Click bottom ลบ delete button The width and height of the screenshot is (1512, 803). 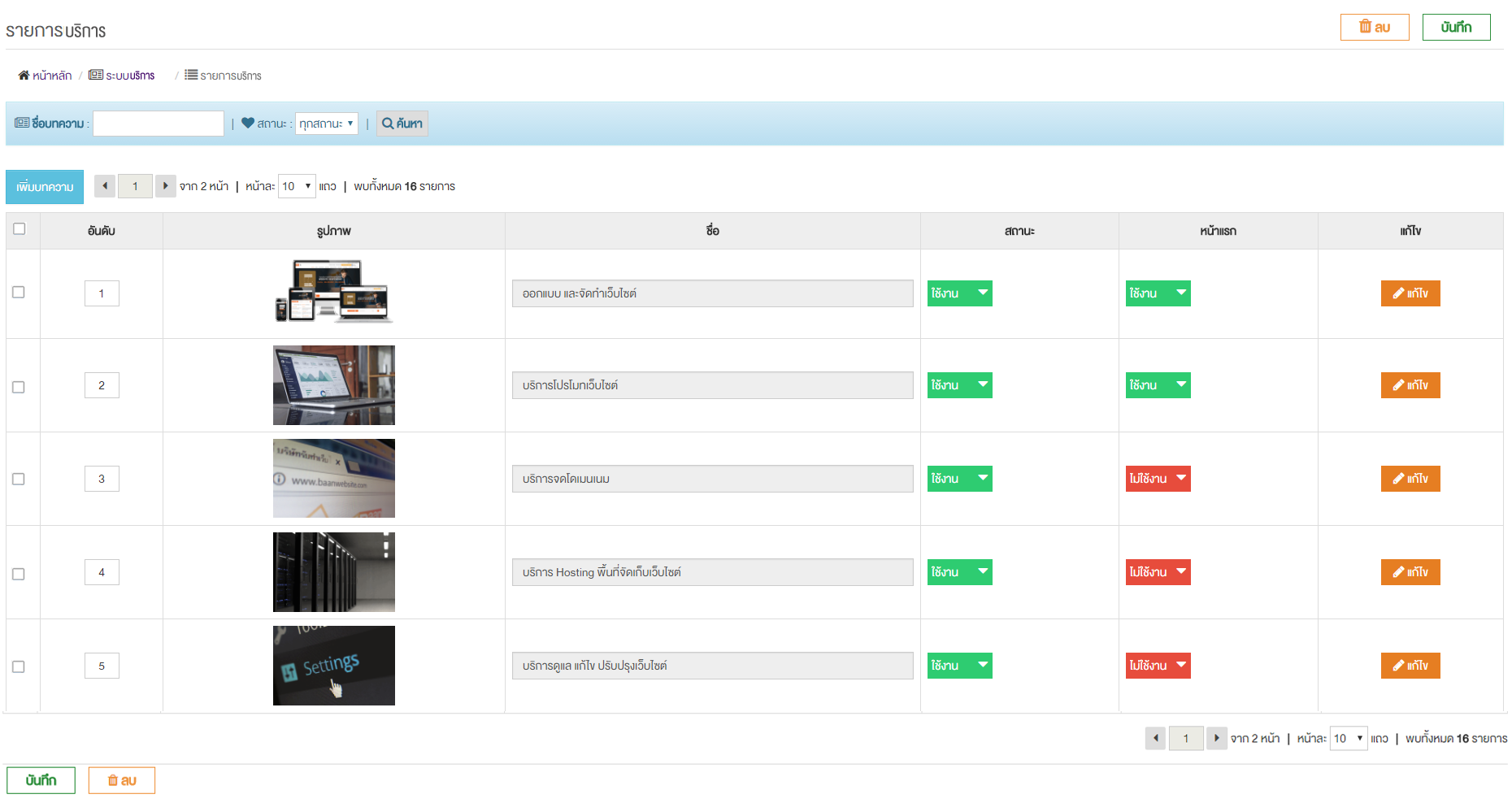pyautogui.click(x=122, y=780)
